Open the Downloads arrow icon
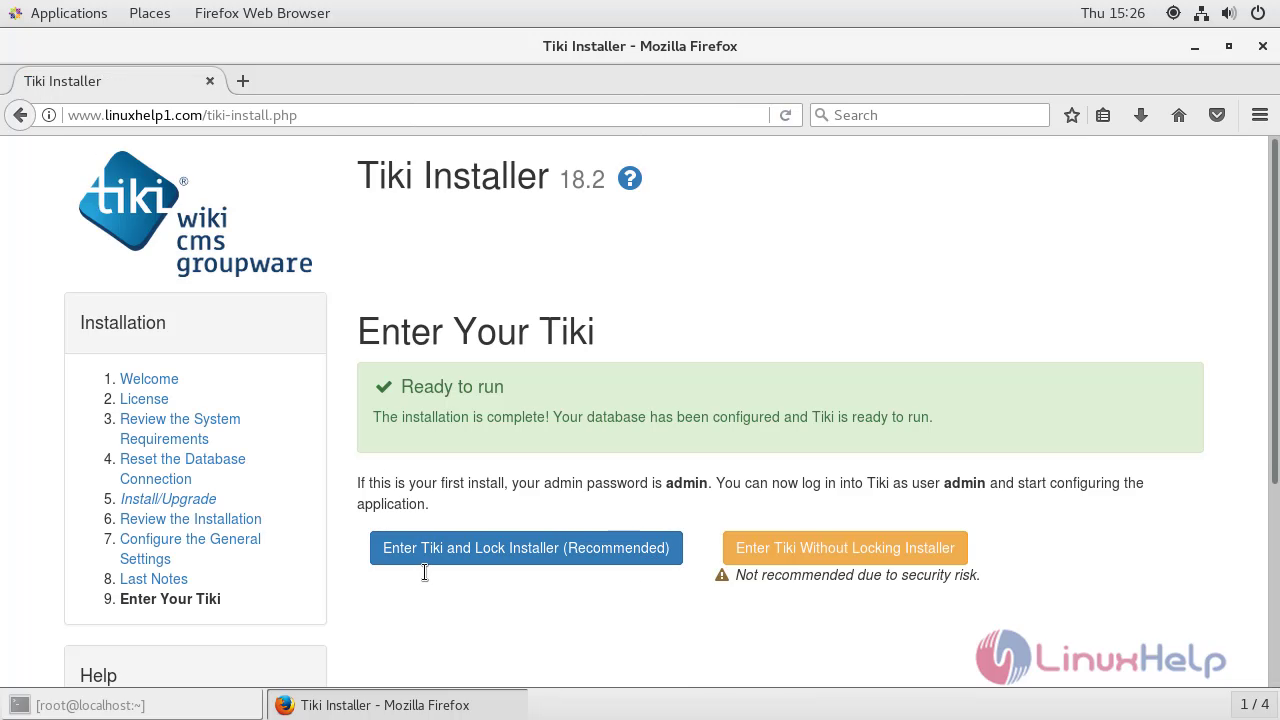 pos(1141,115)
